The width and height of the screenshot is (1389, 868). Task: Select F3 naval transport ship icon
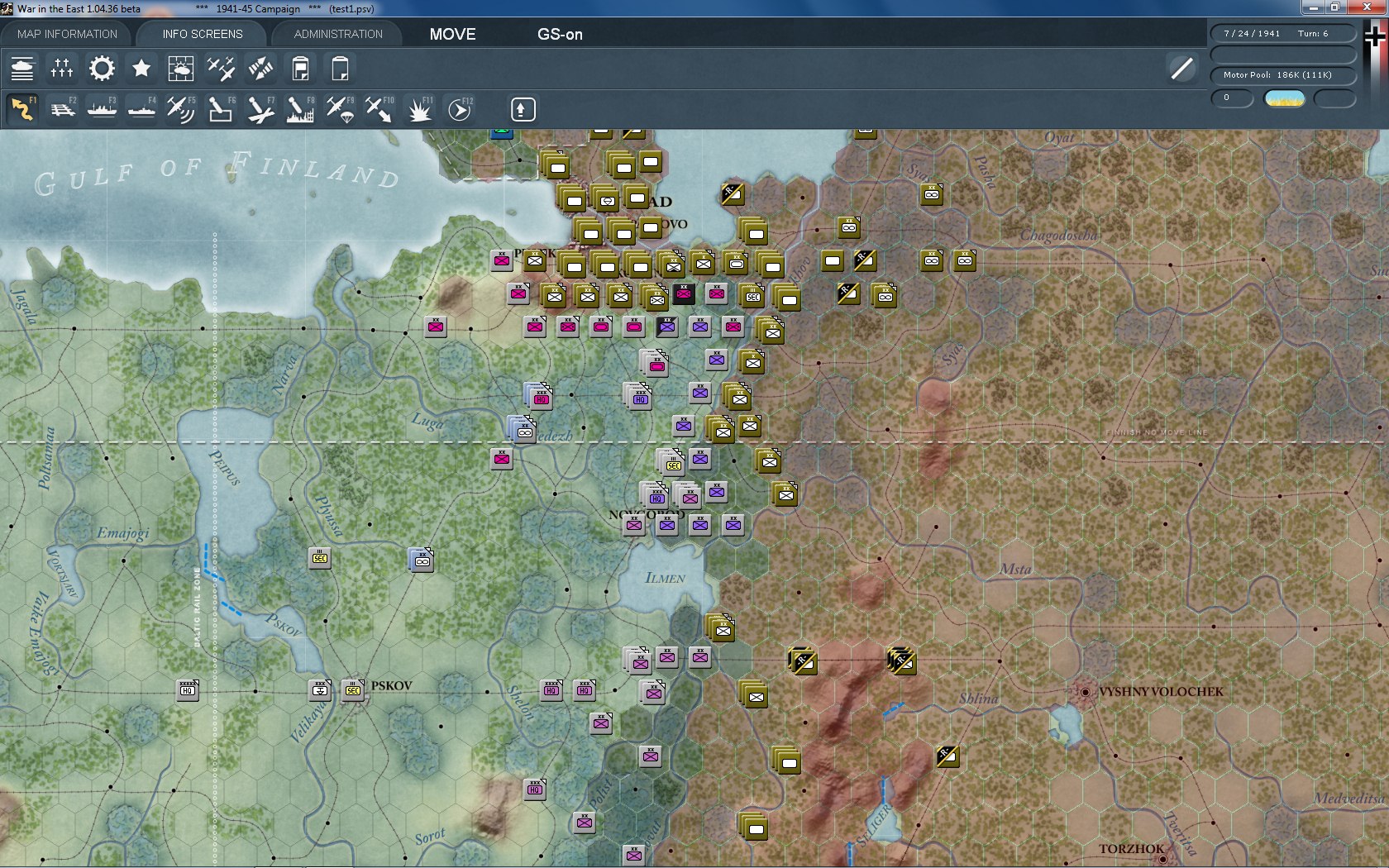102,109
